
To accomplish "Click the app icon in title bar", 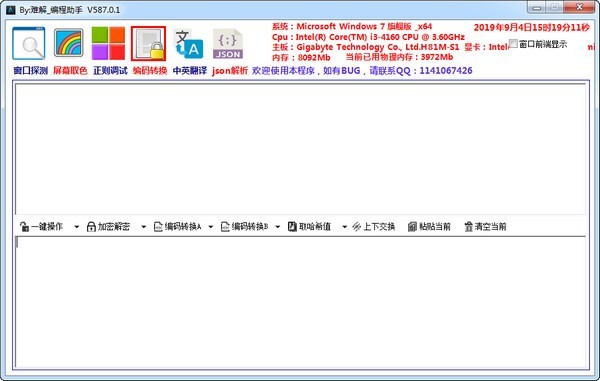I will point(10,10).
